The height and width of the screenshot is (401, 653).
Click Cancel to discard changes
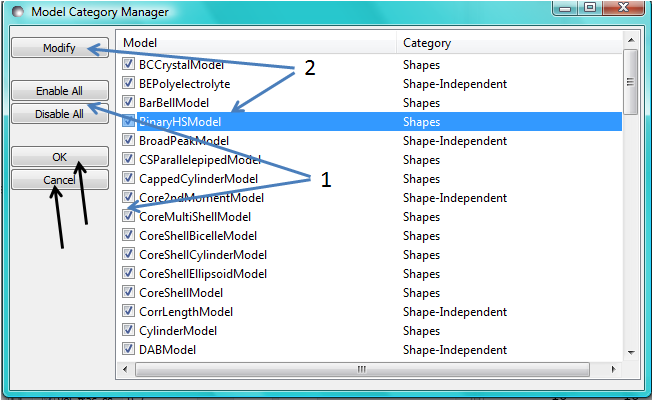(x=59, y=180)
